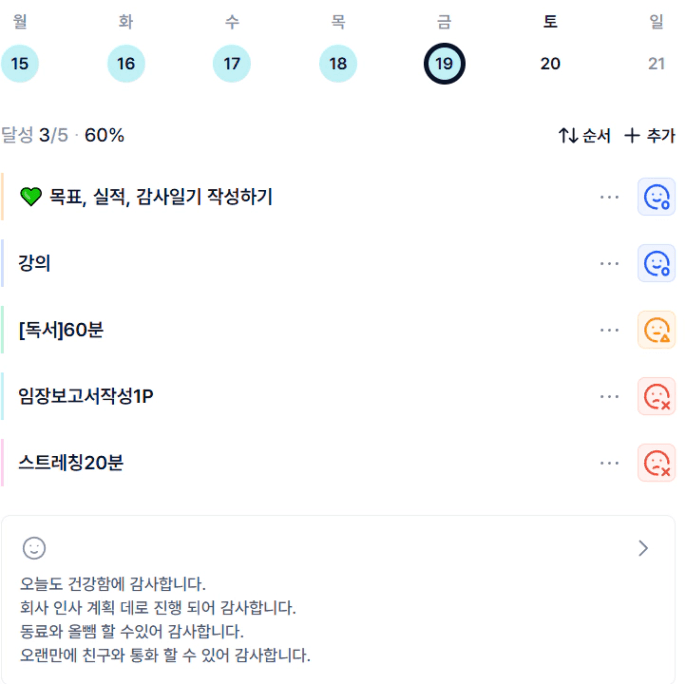Viewport: 686px width, 684px height.
Task: Click red face icon for 임장보고서작성1P
Action: (x=656, y=396)
